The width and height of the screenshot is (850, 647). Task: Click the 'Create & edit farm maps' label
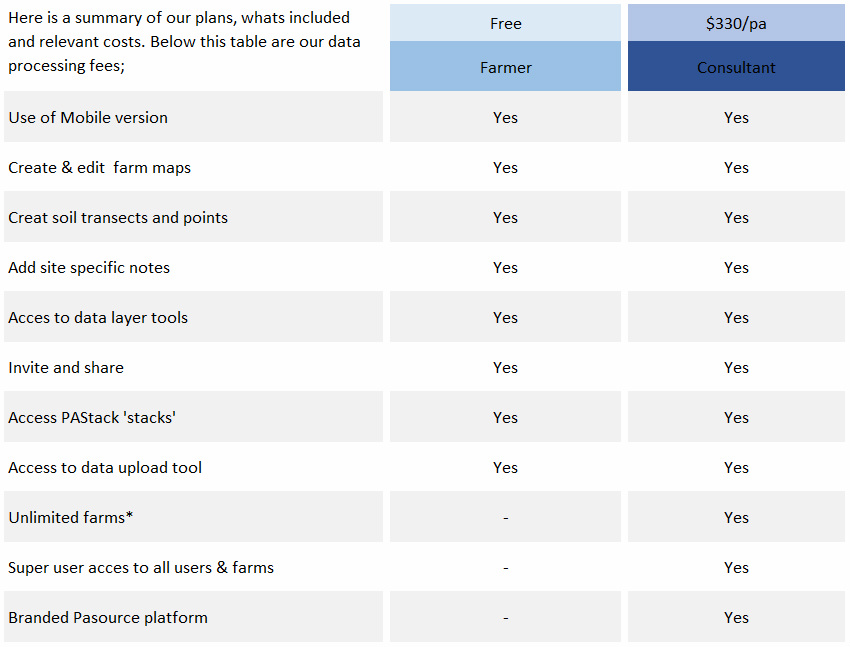pyautogui.click(x=99, y=167)
